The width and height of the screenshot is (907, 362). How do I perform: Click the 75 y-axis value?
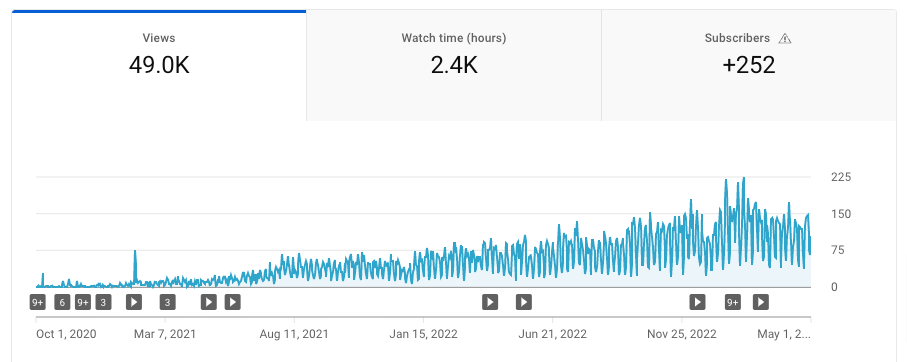[x=838, y=250]
